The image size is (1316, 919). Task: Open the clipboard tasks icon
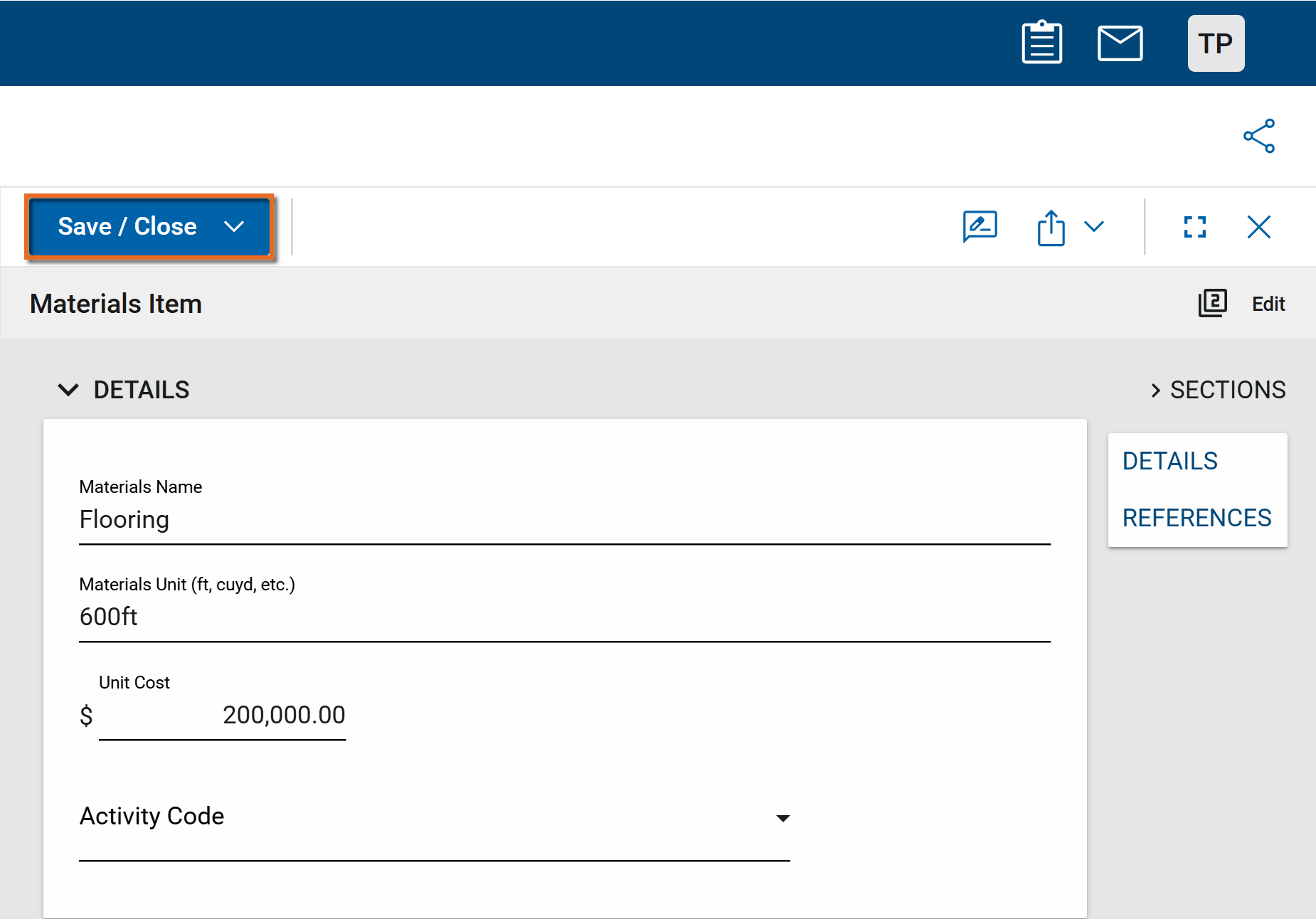coord(1041,43)
